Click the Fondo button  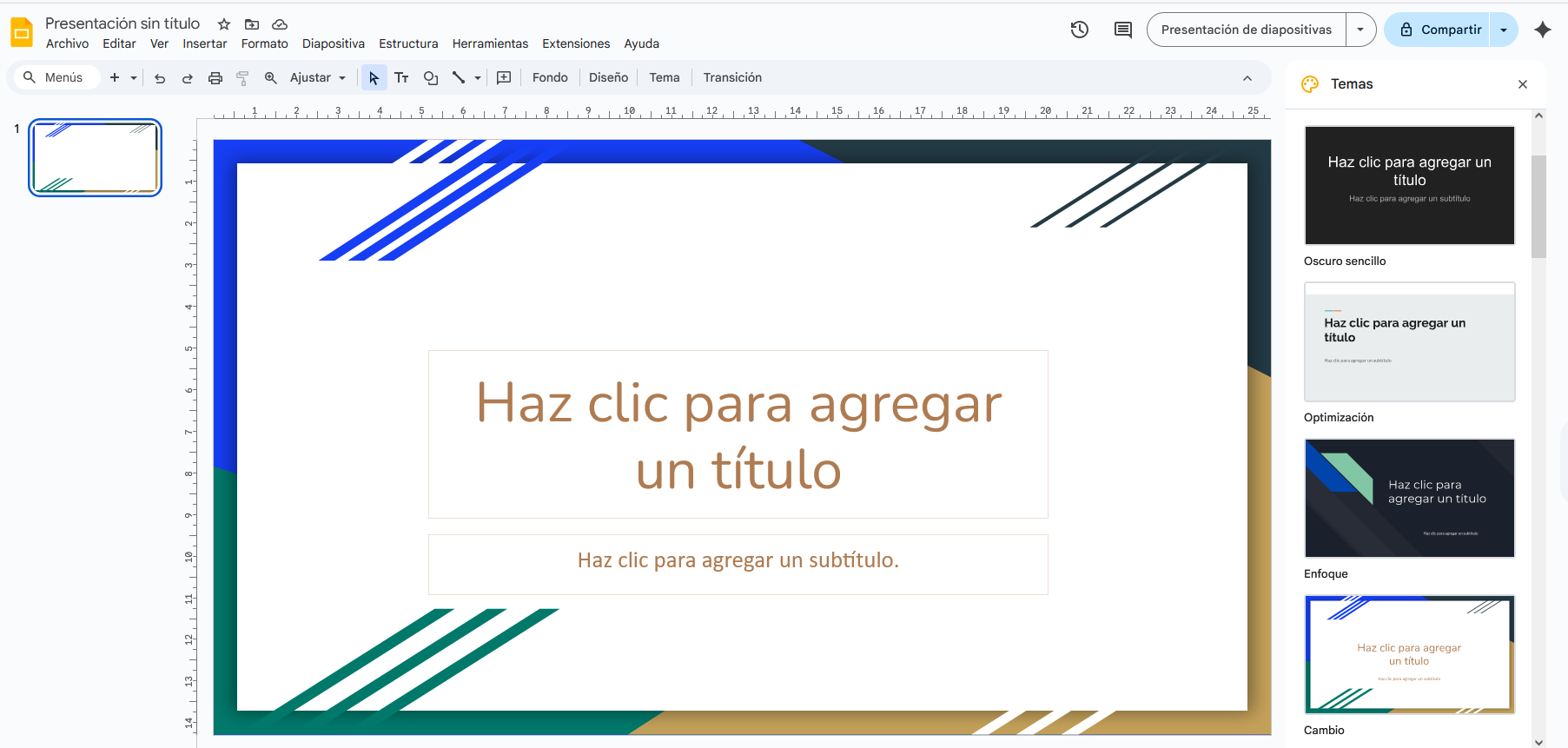click(550, 78)
